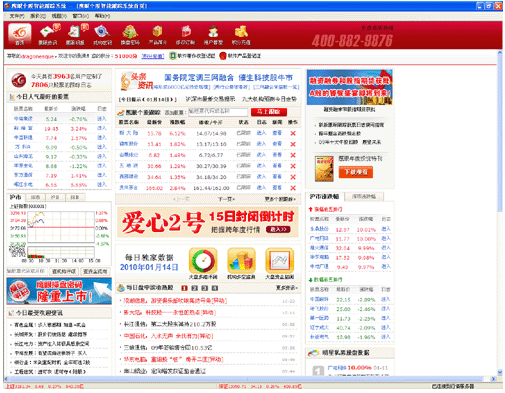Open the 帮助 menu
The height and width of the screenshot is (393, 505).
(x=102, y=16)
